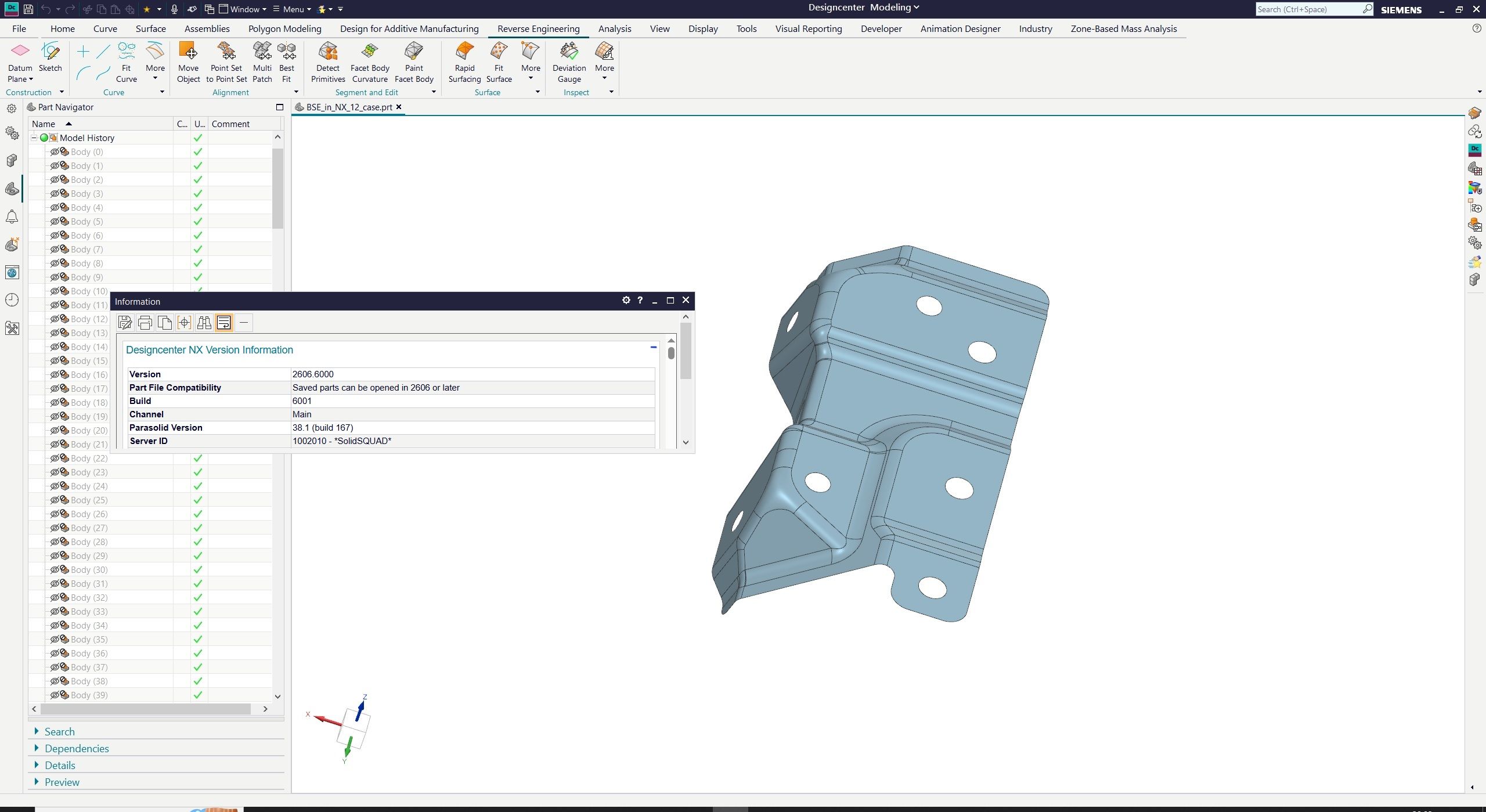Click the Comment column header

244,124
